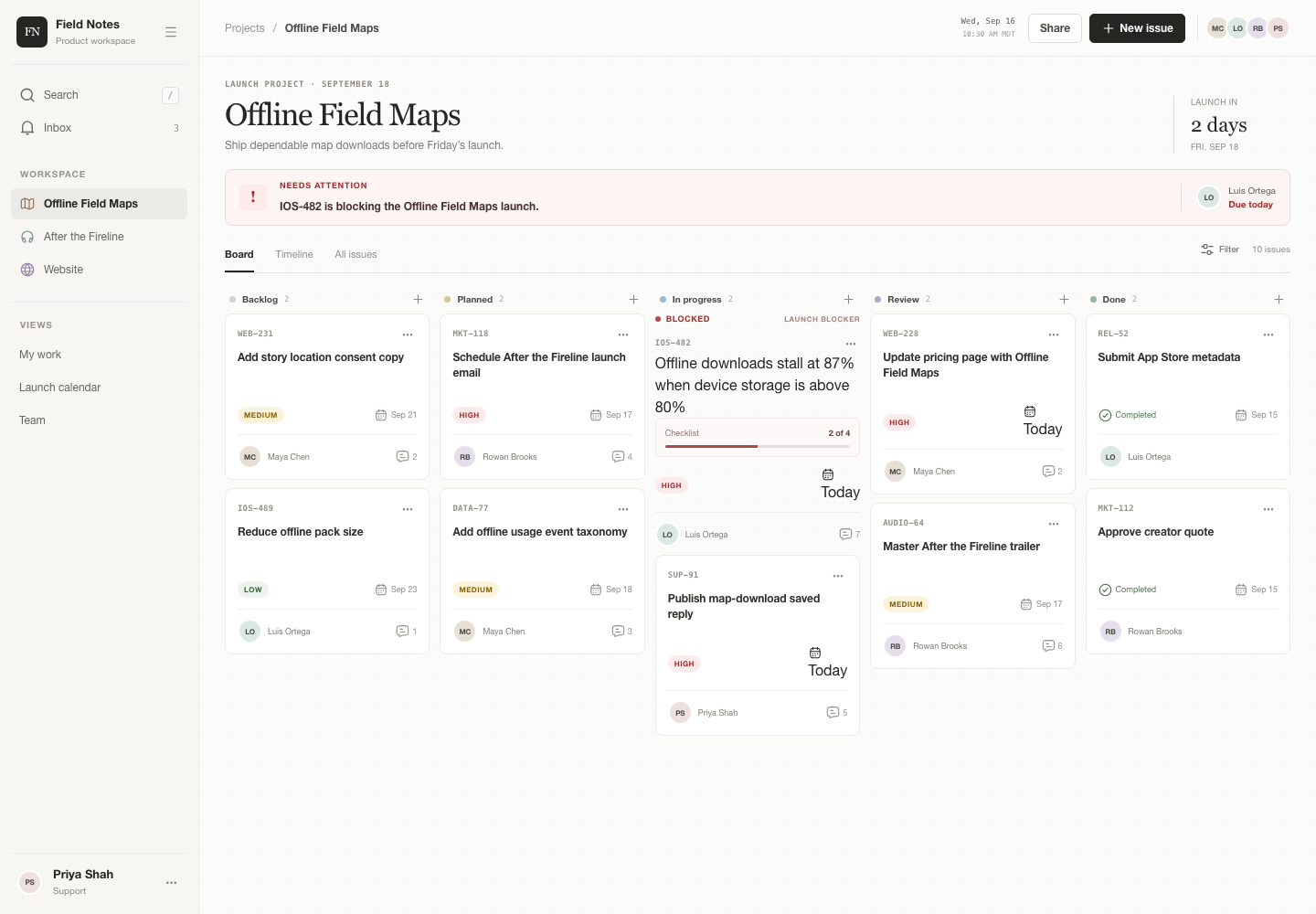Add an issue to the Done column
The height and width of the screenshot is (914, 1316).
1279,300
